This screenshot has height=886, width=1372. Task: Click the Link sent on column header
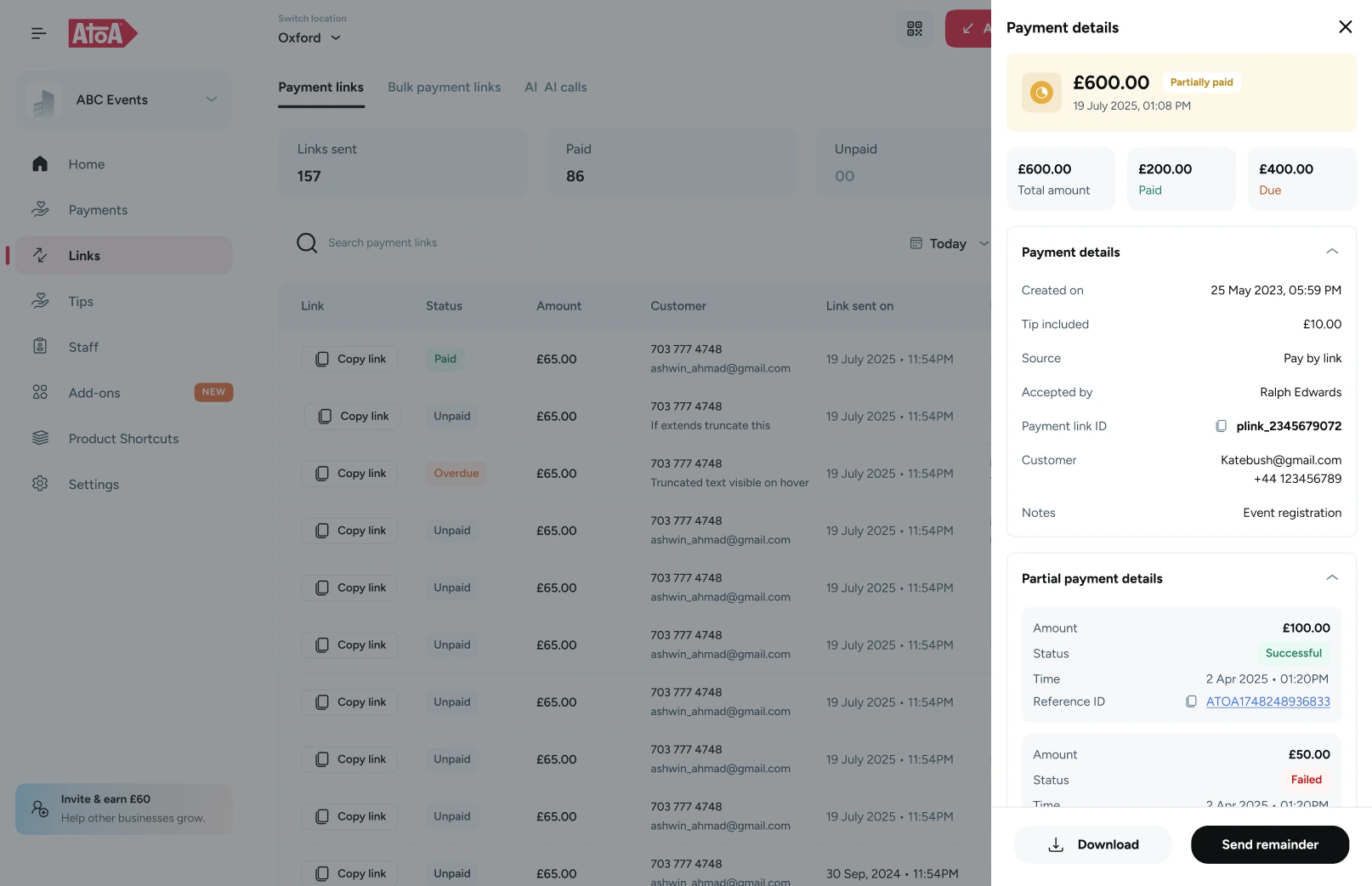click(859, 306)
